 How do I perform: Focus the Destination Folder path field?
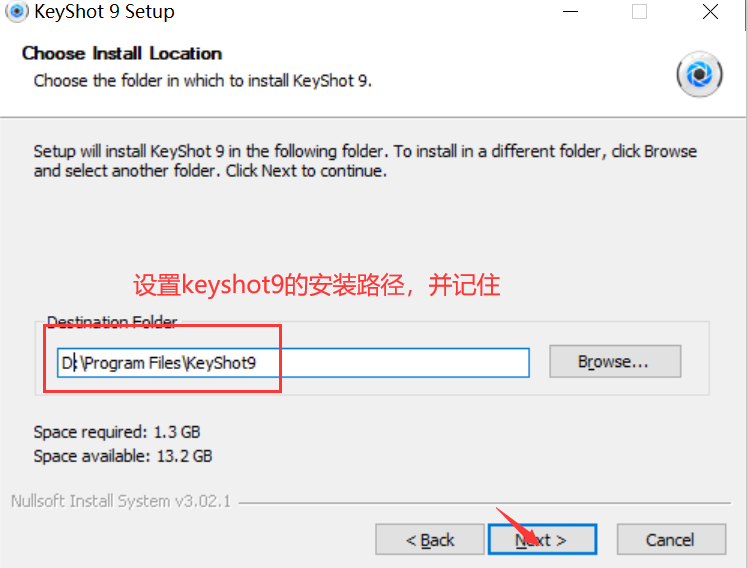(293, 363)
